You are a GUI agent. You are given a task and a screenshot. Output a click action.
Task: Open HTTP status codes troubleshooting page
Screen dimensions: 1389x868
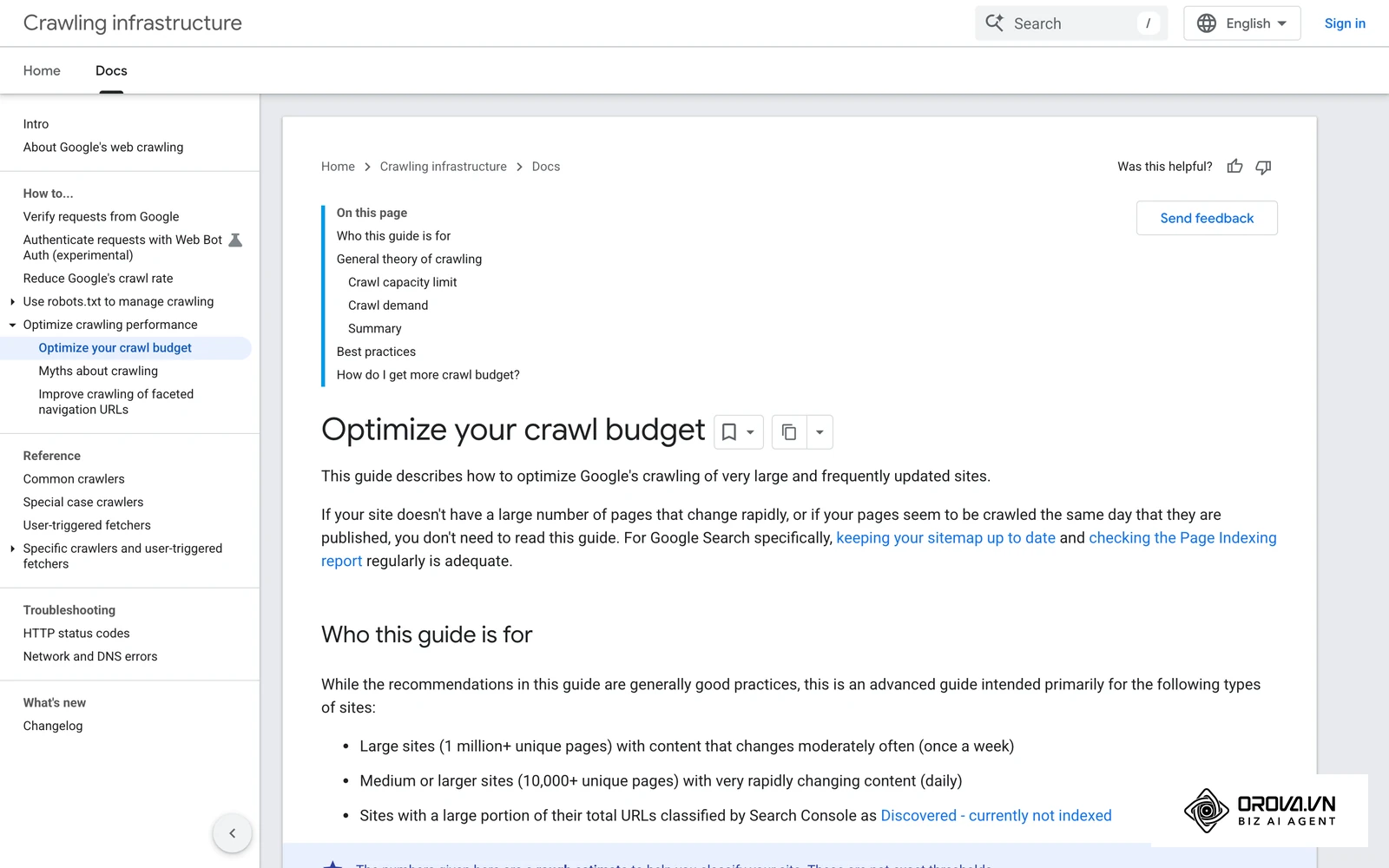76,634
